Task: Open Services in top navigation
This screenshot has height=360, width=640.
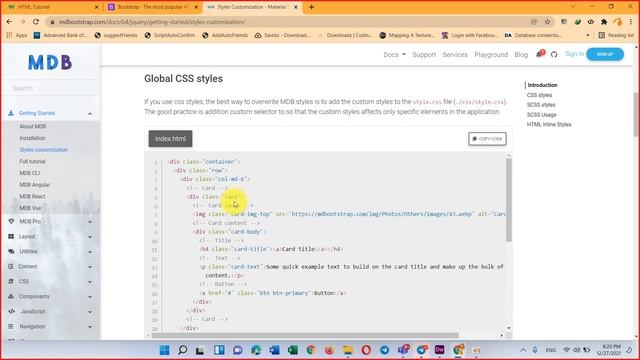Action: (x=455, y=54)
